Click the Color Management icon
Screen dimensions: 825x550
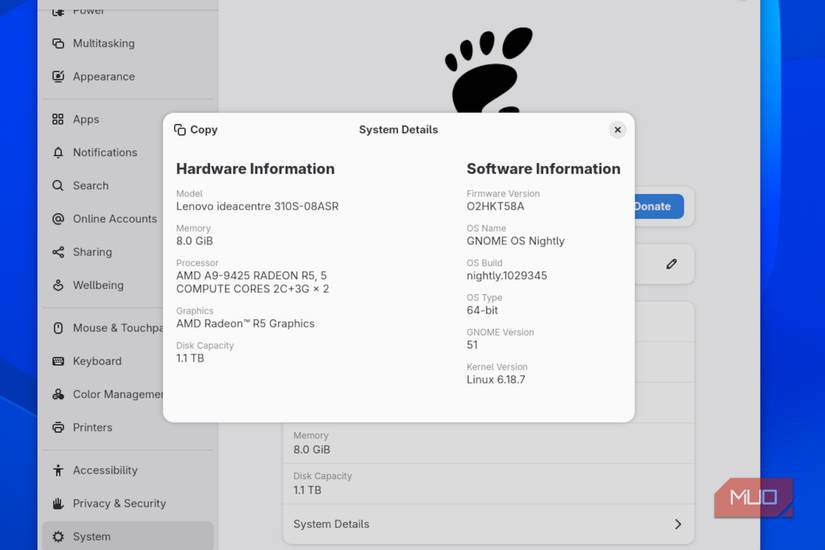pos(58,394)
